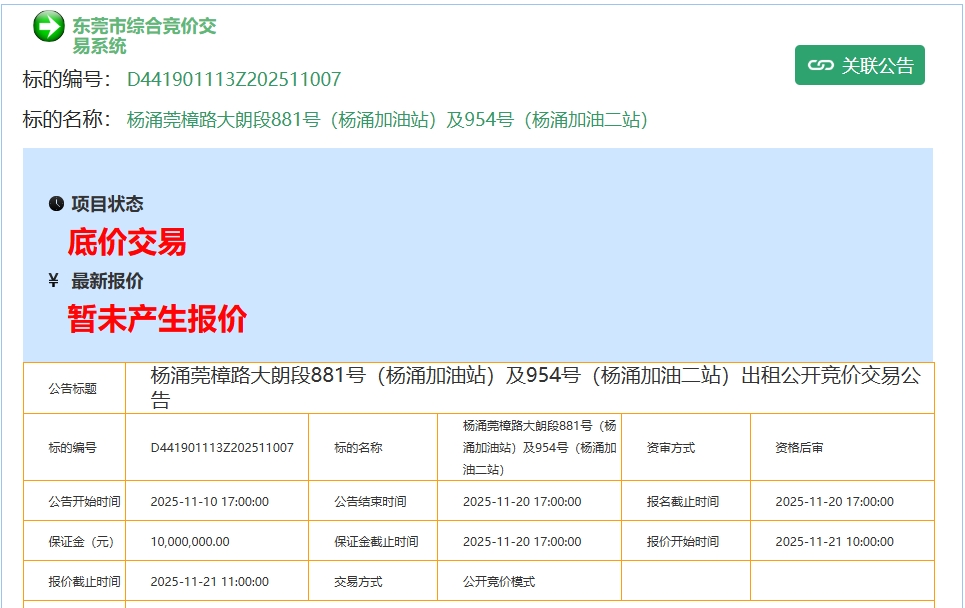Click the 资格后审 qualification review cell
965x608 pixels.
click(799, 448)
